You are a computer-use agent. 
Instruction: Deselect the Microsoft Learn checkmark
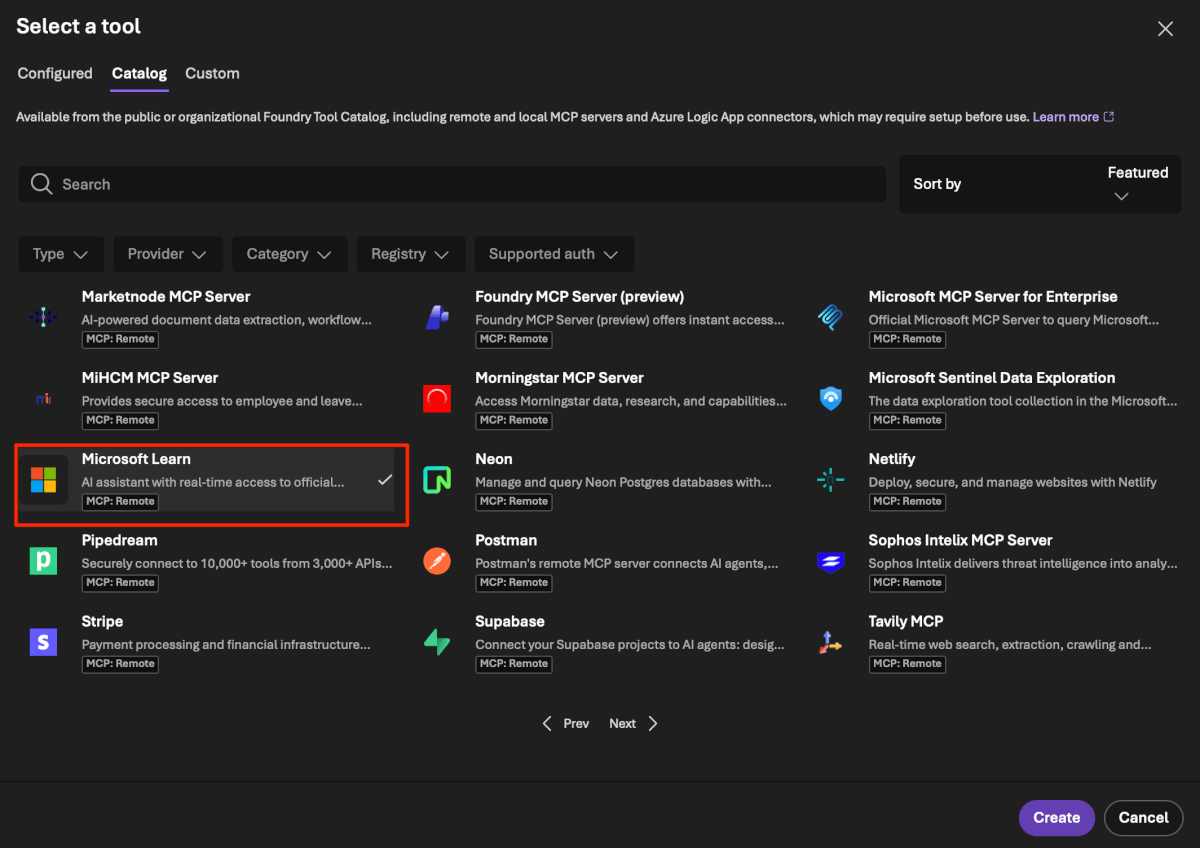click(384, 480)
